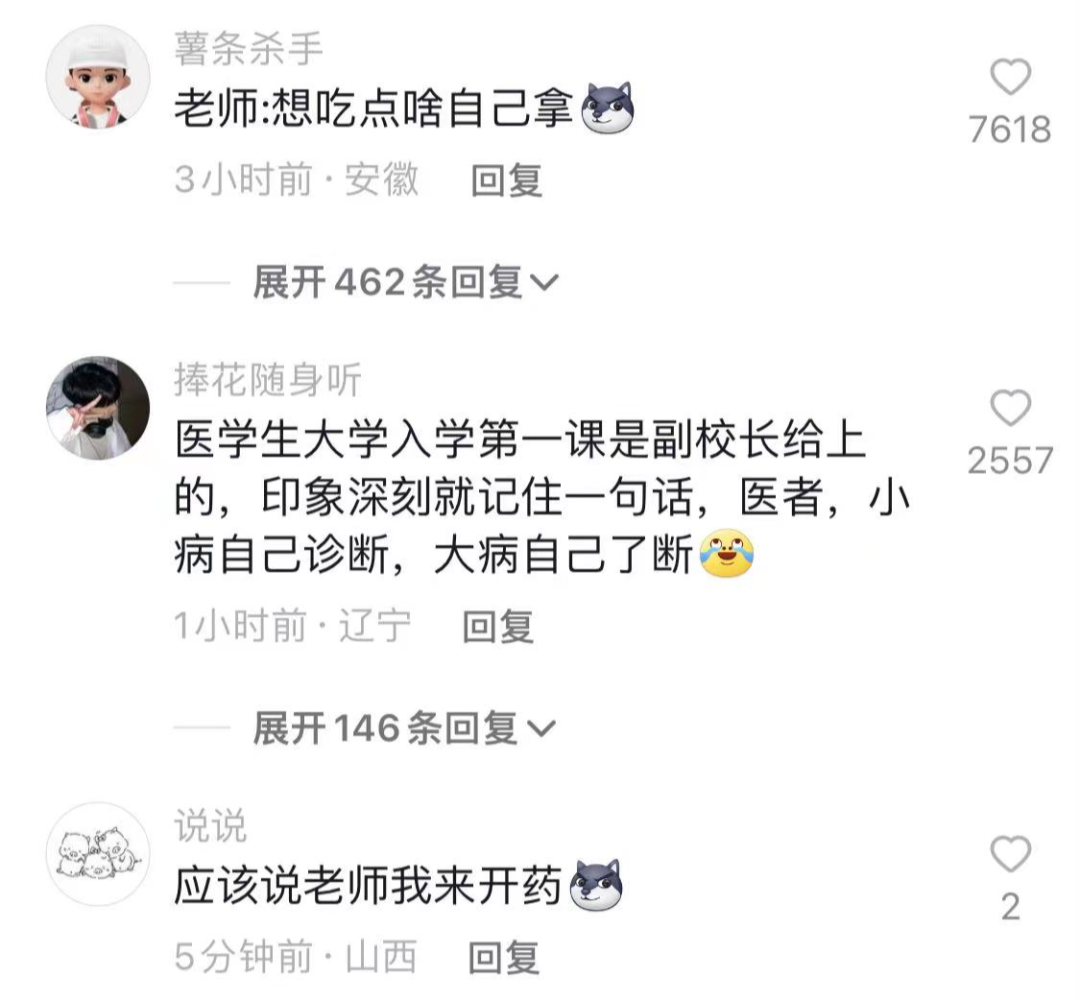Open 薯条杀手's avatar profile picture
Viewport: 1080px width, 999px height.
[x=98, y=77]
